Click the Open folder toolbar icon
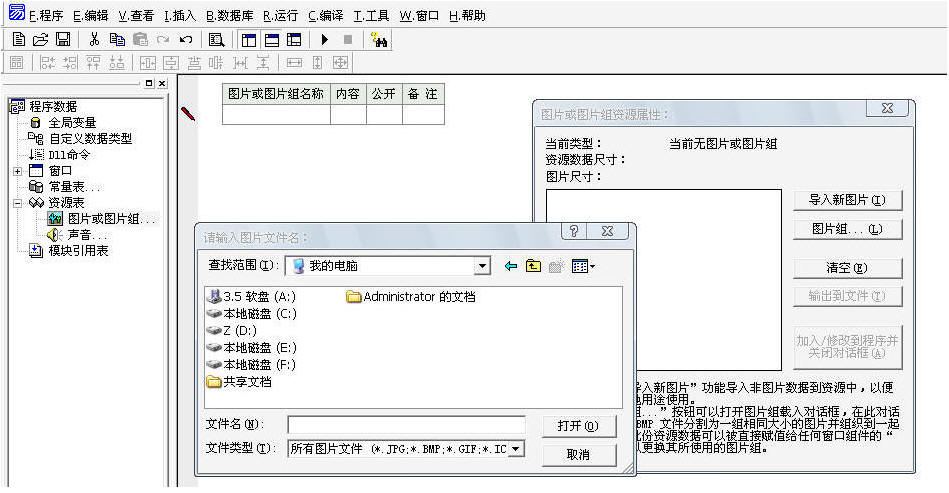 (x=41, y=40)
